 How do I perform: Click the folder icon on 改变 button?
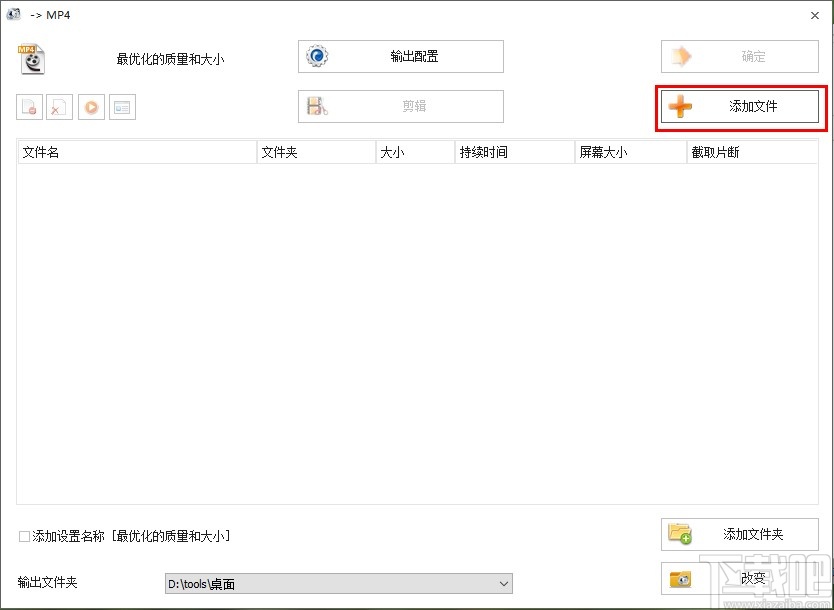[681, 578]
